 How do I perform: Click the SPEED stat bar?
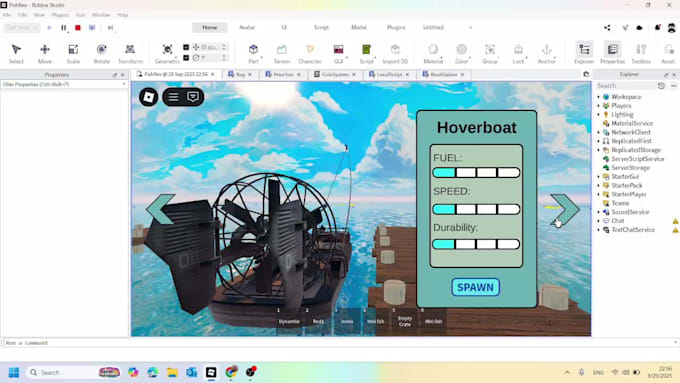(476, 210)
